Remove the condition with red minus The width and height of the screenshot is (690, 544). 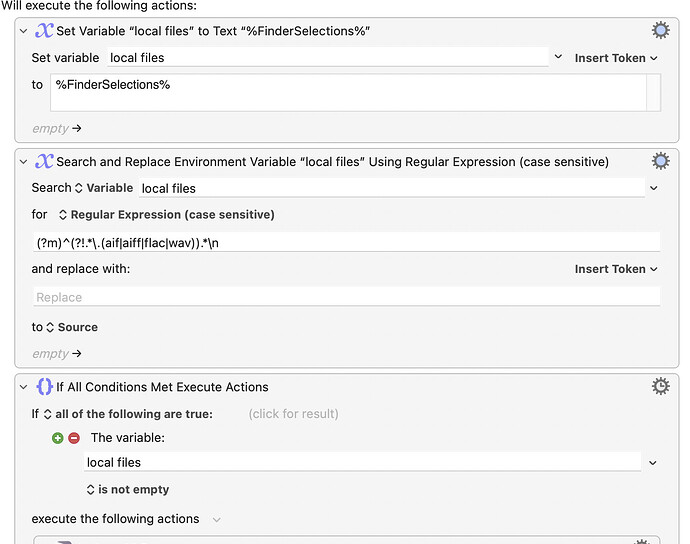pyautogui.click(x=74, y=438)
